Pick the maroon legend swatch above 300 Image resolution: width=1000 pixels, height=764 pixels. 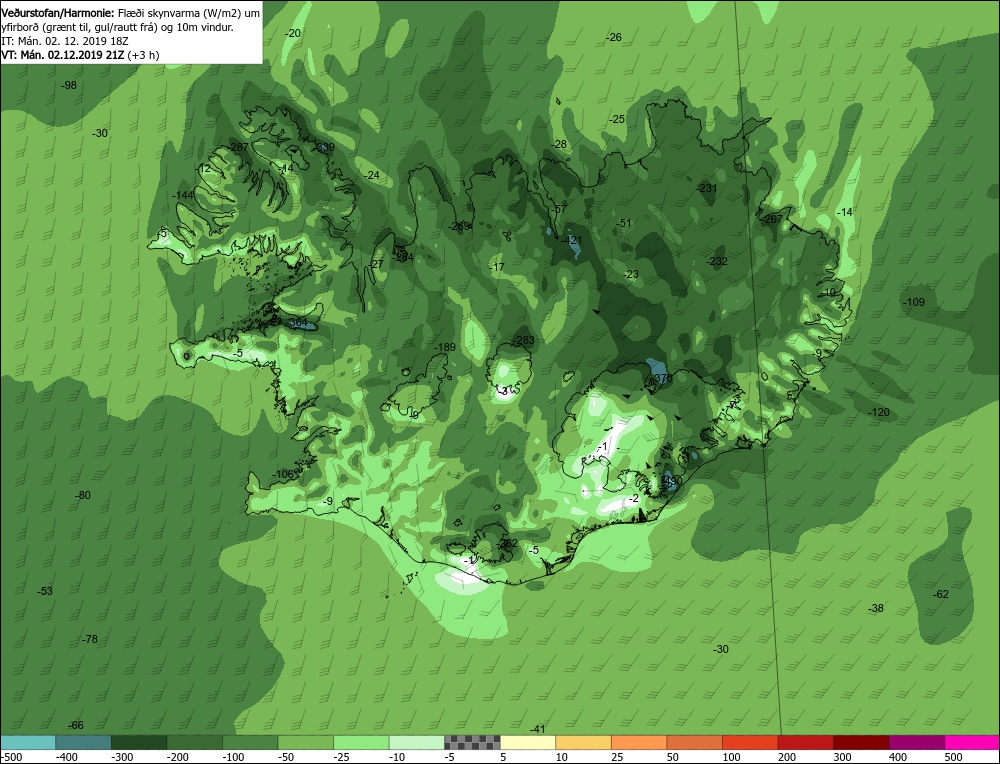point(861,742)
